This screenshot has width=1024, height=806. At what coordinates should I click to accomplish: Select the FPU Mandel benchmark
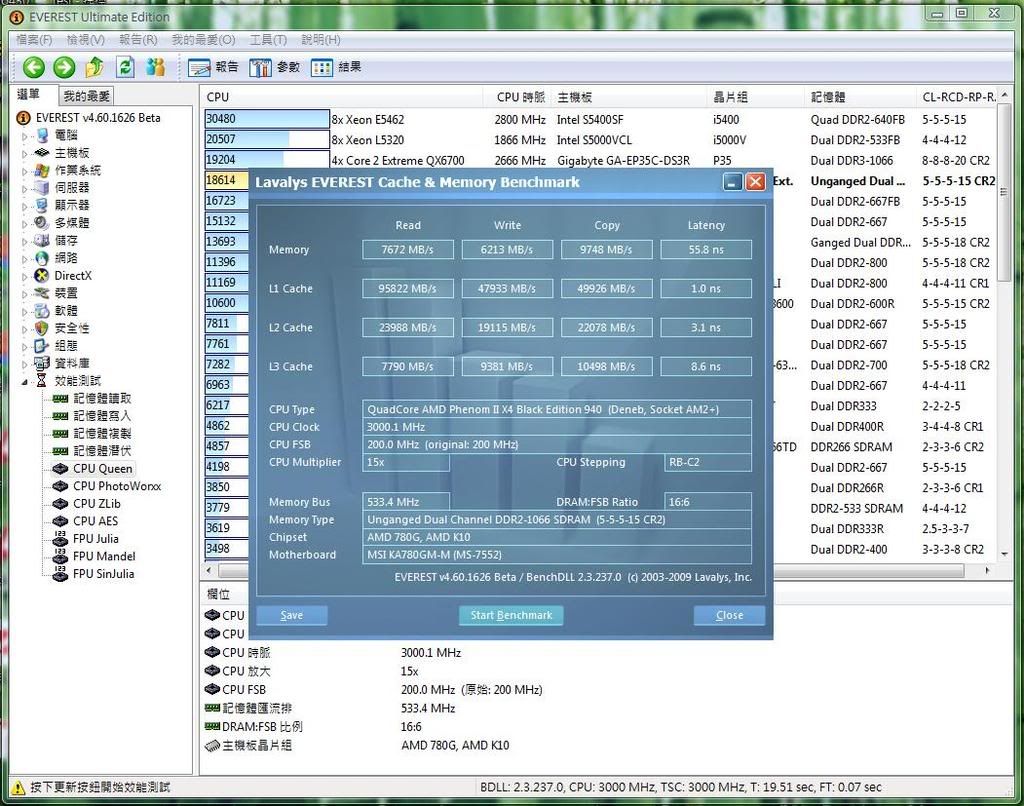pos(104,556)
